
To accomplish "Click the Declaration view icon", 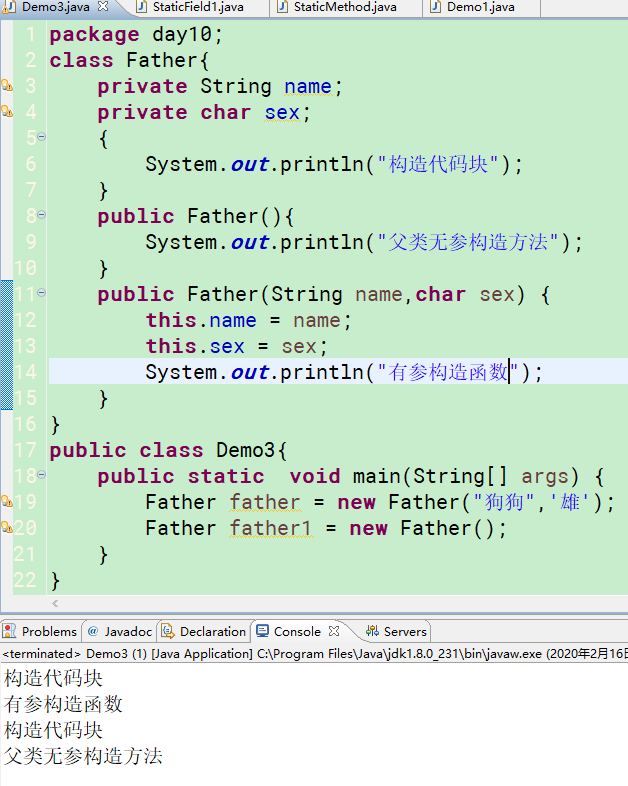I will pyautogui.click(x=167, y=631).
